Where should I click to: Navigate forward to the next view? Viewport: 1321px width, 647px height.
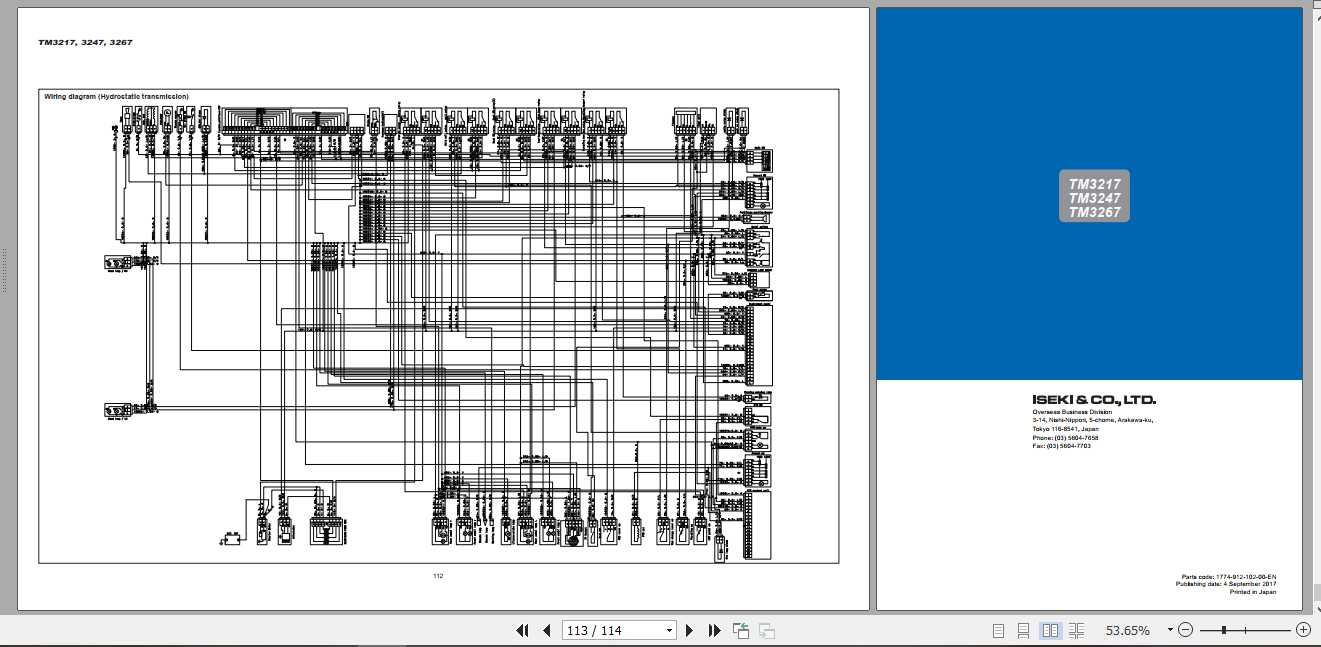click(767, 631)
